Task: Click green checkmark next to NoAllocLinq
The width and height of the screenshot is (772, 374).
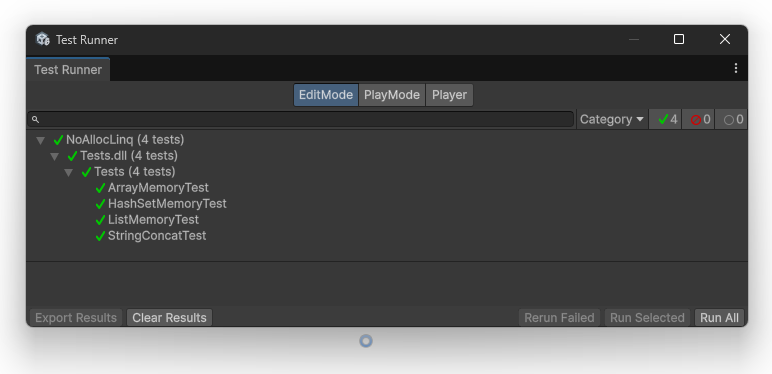Action: tap(59, 140)
